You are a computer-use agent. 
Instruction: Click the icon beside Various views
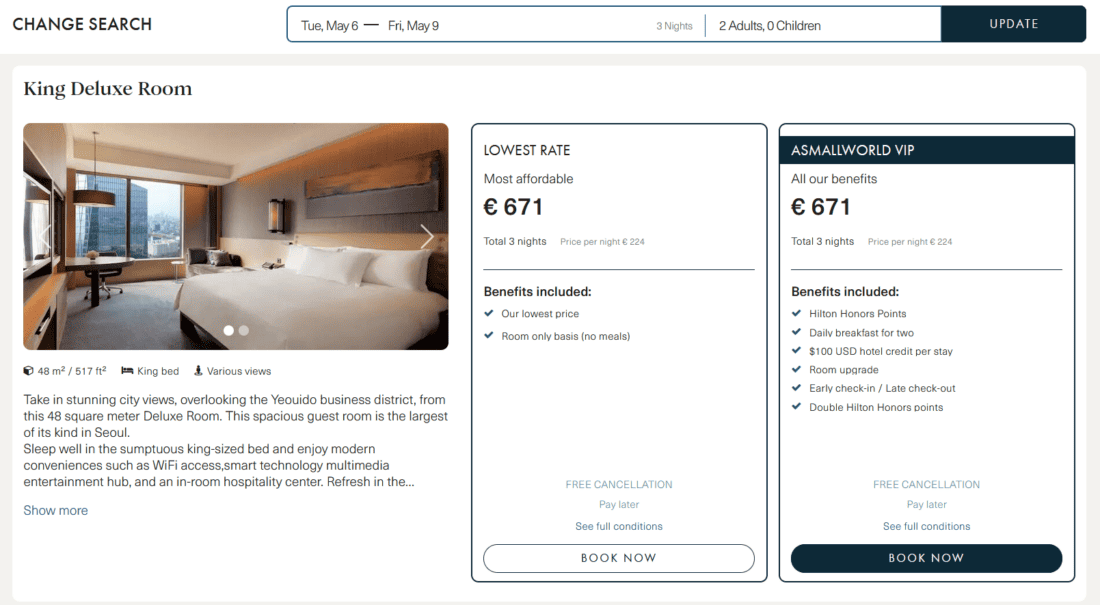(198, 371)
